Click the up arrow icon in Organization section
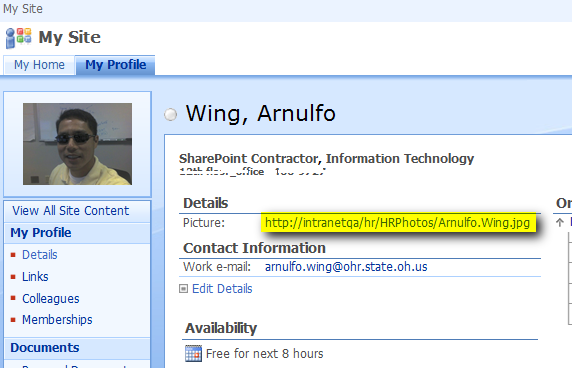 point(560,222)
